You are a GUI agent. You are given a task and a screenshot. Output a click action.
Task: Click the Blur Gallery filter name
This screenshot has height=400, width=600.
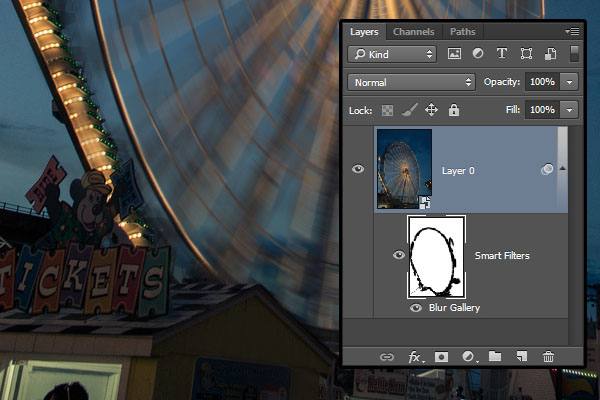(x=454, y=308)
